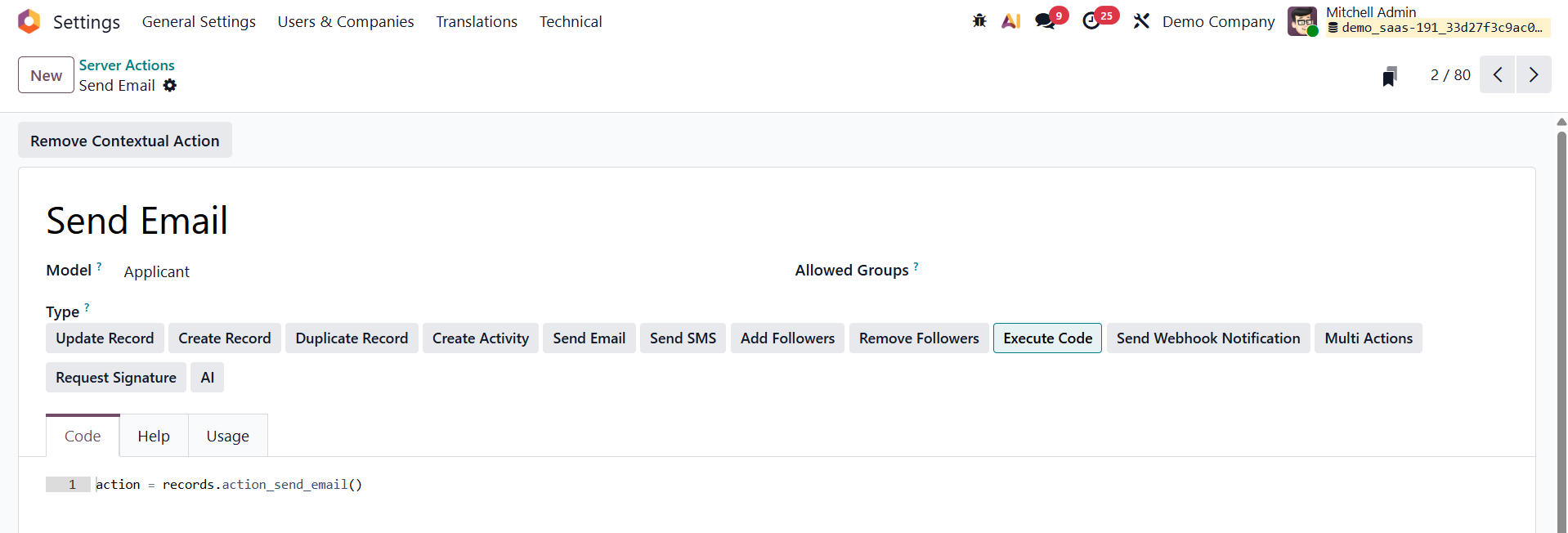
Task: Select the Update Record type option
Action: 105,338
